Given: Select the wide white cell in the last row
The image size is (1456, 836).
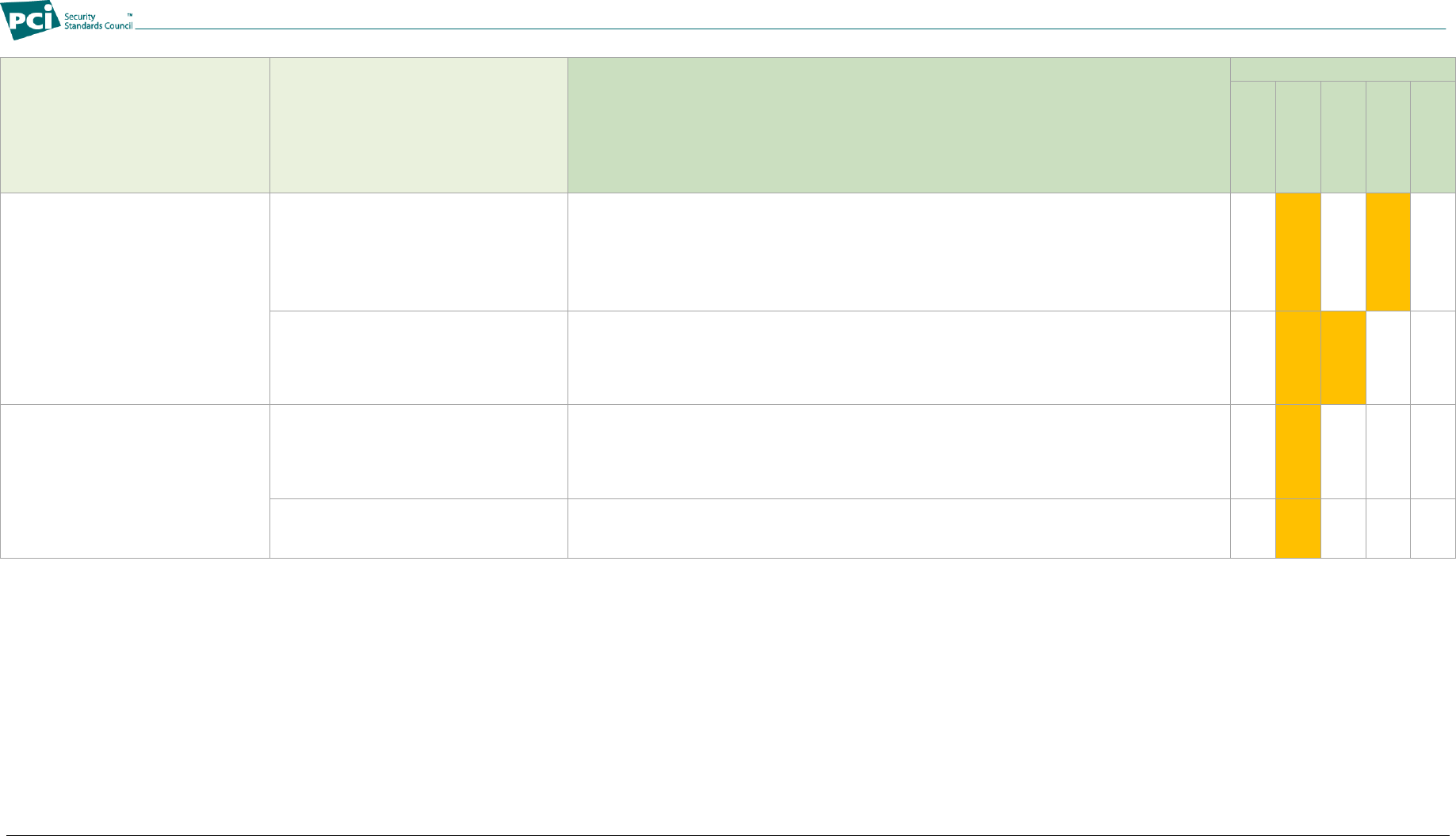Looking at the screenshot, I should 899,529.
